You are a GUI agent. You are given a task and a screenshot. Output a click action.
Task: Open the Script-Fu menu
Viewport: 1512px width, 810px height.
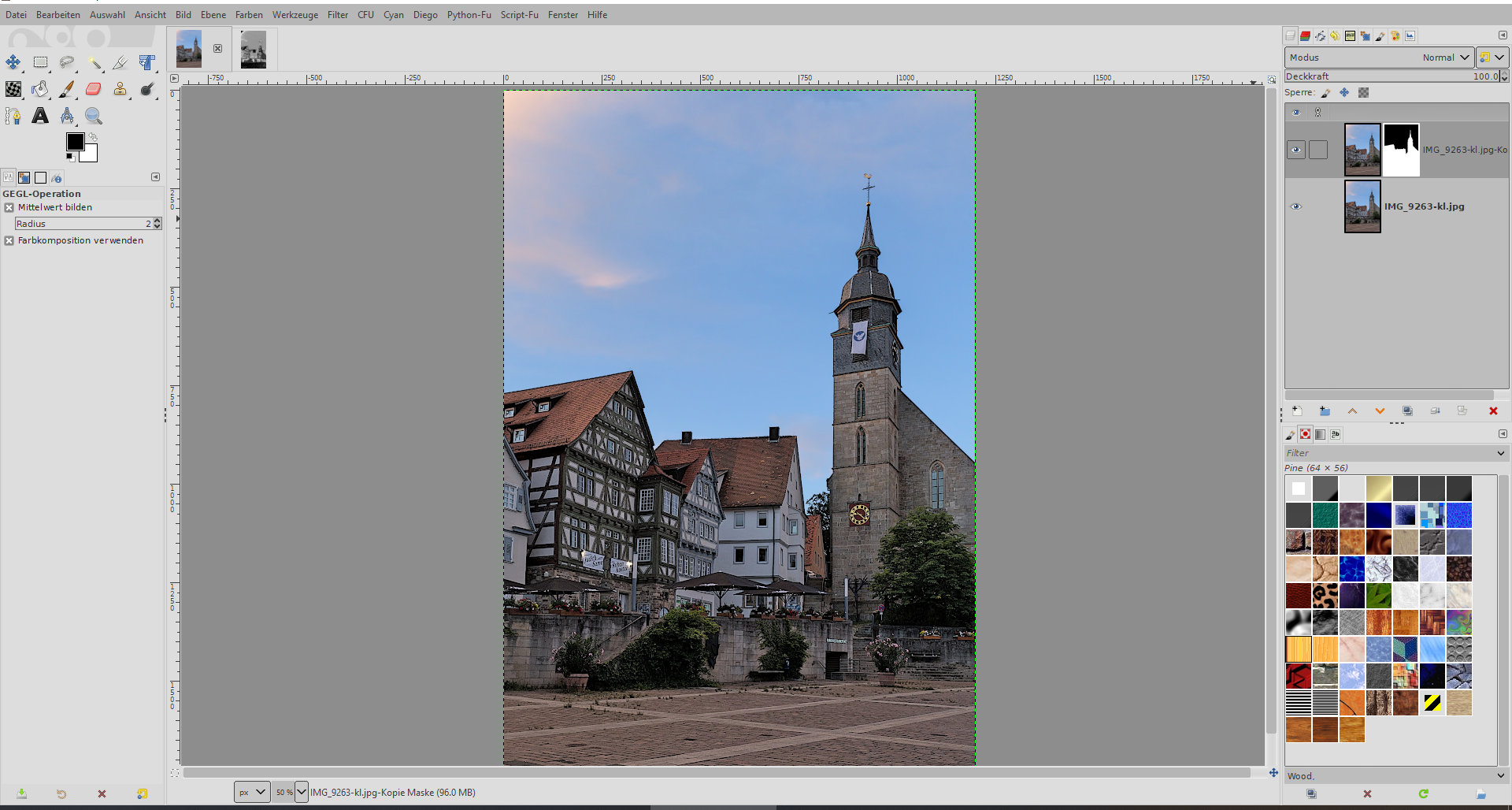click(x=519, y=15)
